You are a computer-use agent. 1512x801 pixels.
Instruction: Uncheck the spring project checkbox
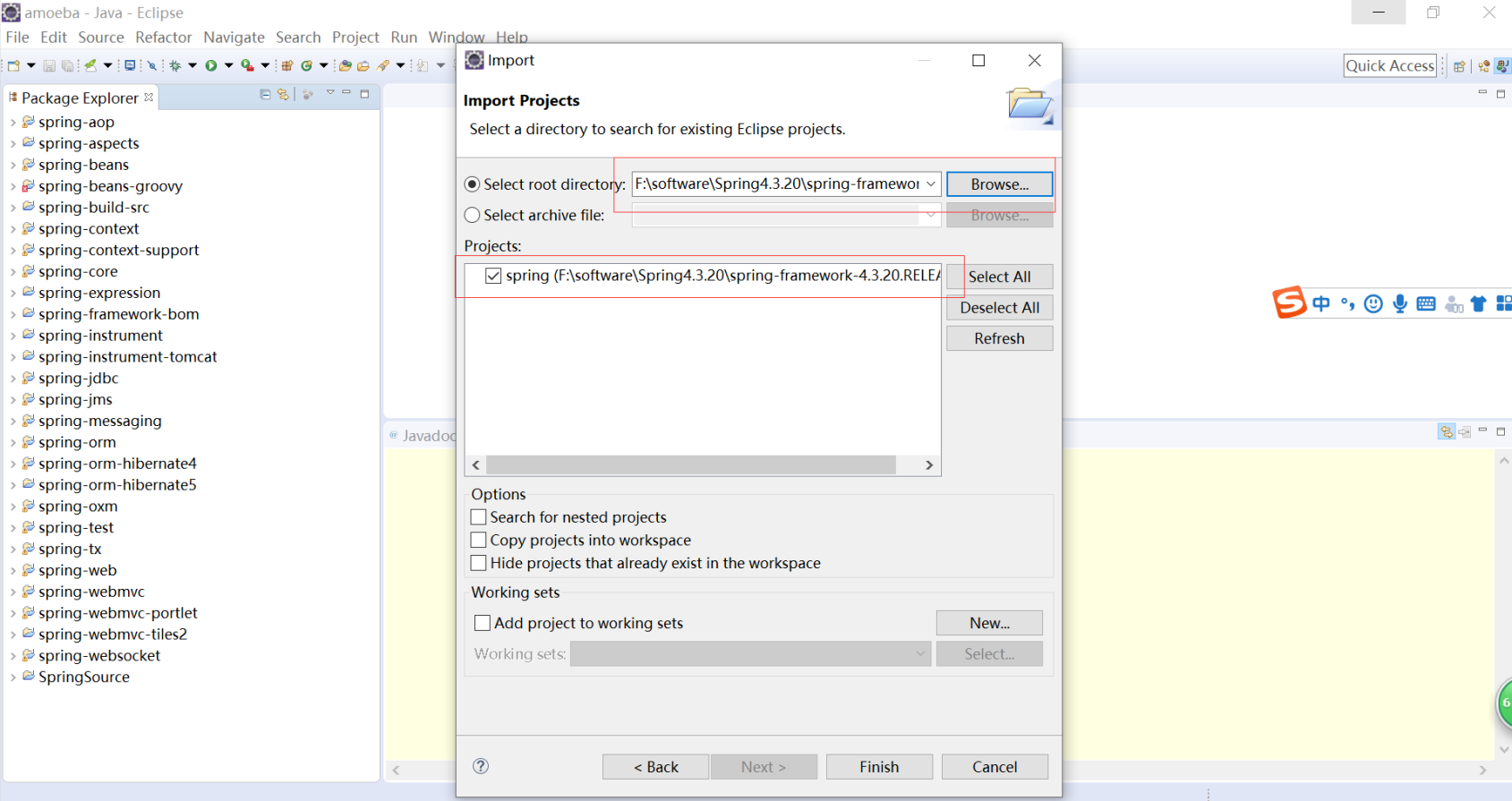point(493,276)
